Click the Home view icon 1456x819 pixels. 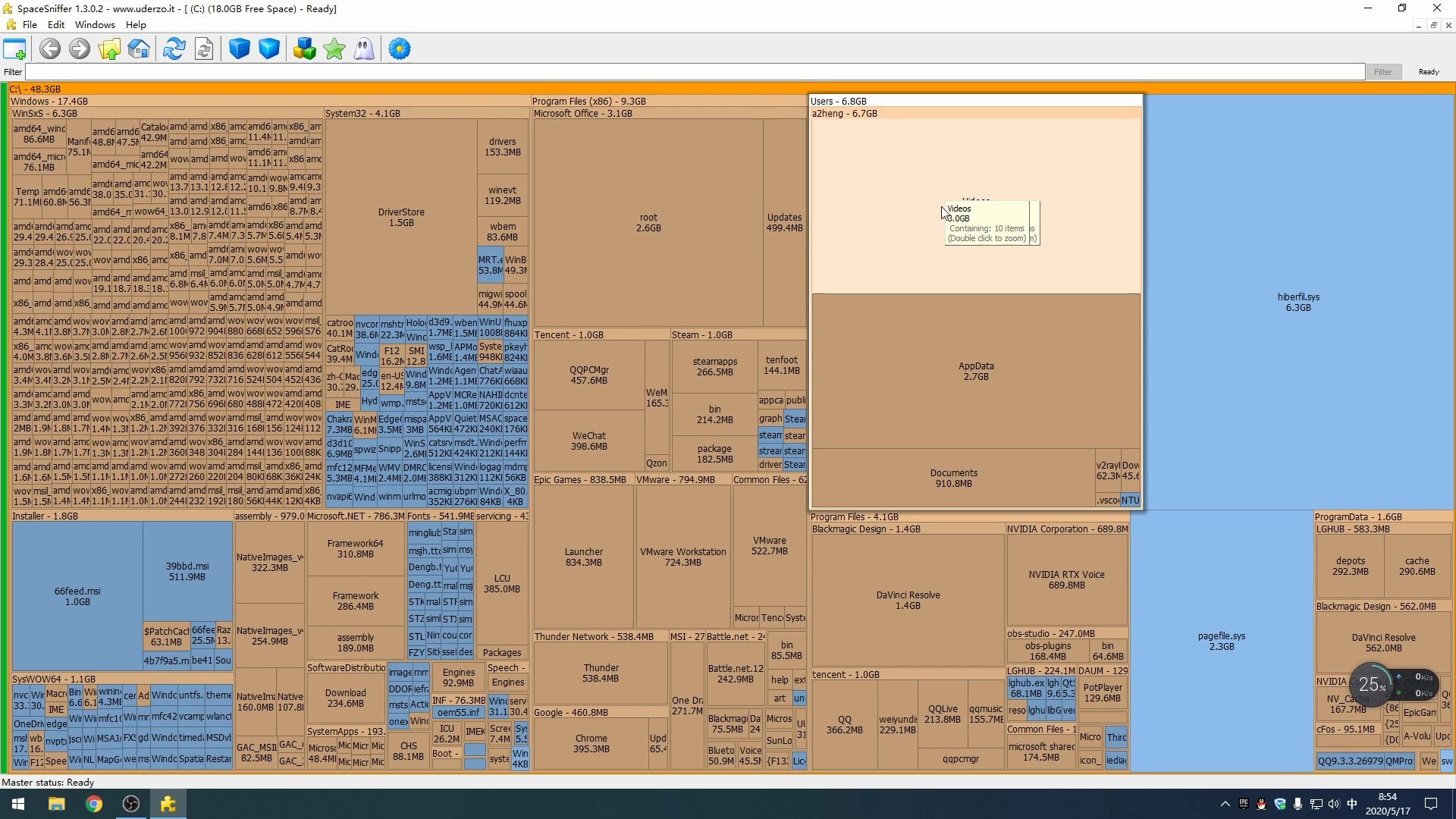pos(139,50)
